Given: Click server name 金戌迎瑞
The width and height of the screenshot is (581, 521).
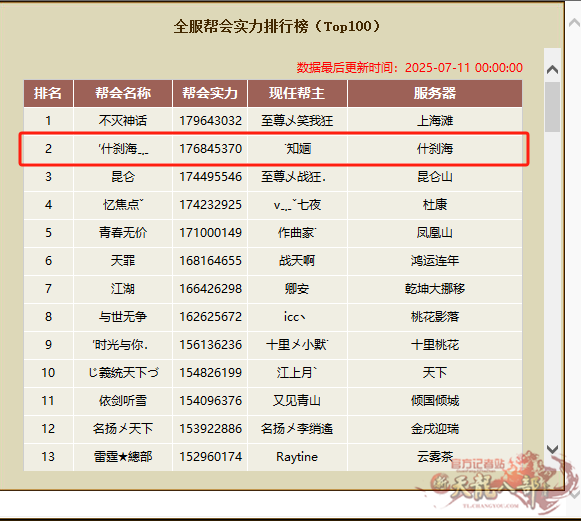Looking at the screenshot, I should coord(435,429).
